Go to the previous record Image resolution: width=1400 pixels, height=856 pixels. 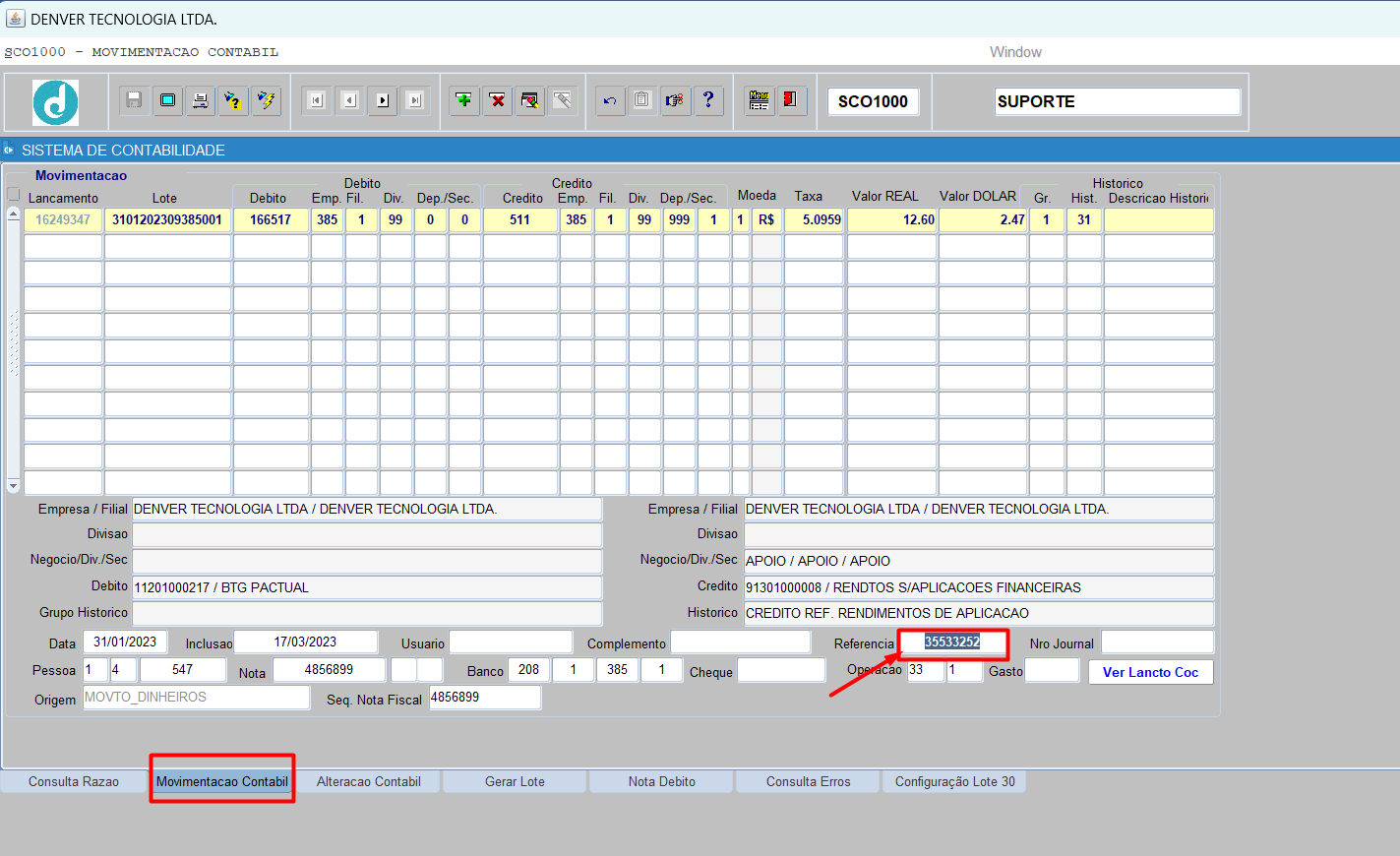click(x=349, y=100)
